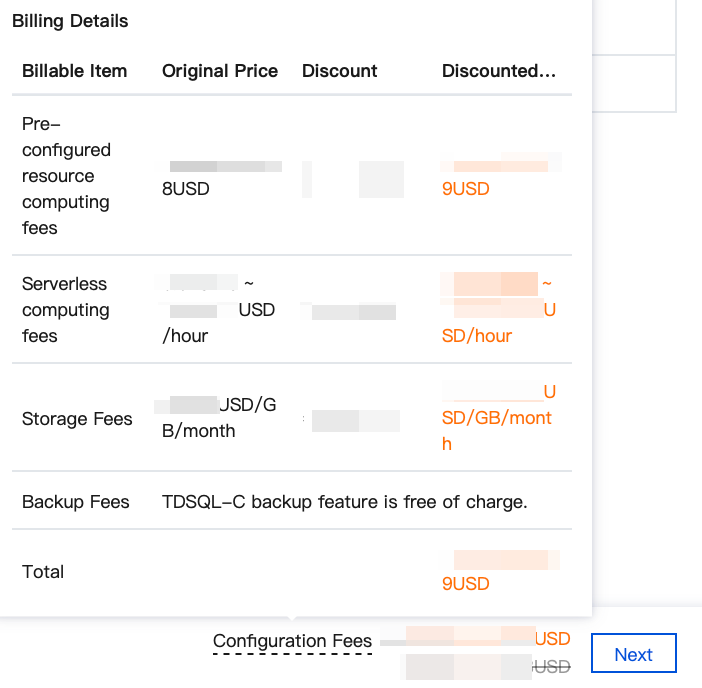702x688 pixels.
Task: Click the TDSQL-C backup free of charge note
Action: [344, 502]
